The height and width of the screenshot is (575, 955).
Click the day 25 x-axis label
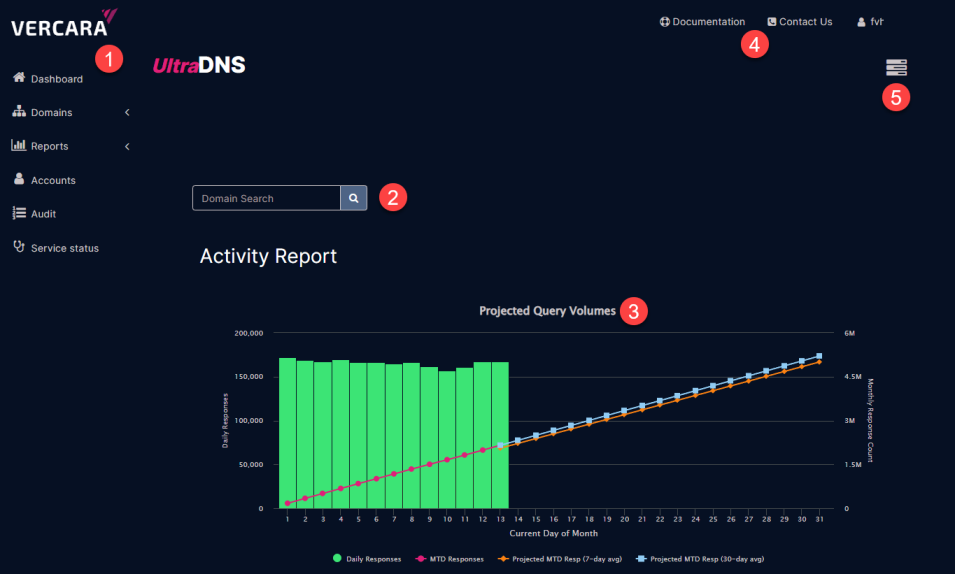tap(713, 520)
